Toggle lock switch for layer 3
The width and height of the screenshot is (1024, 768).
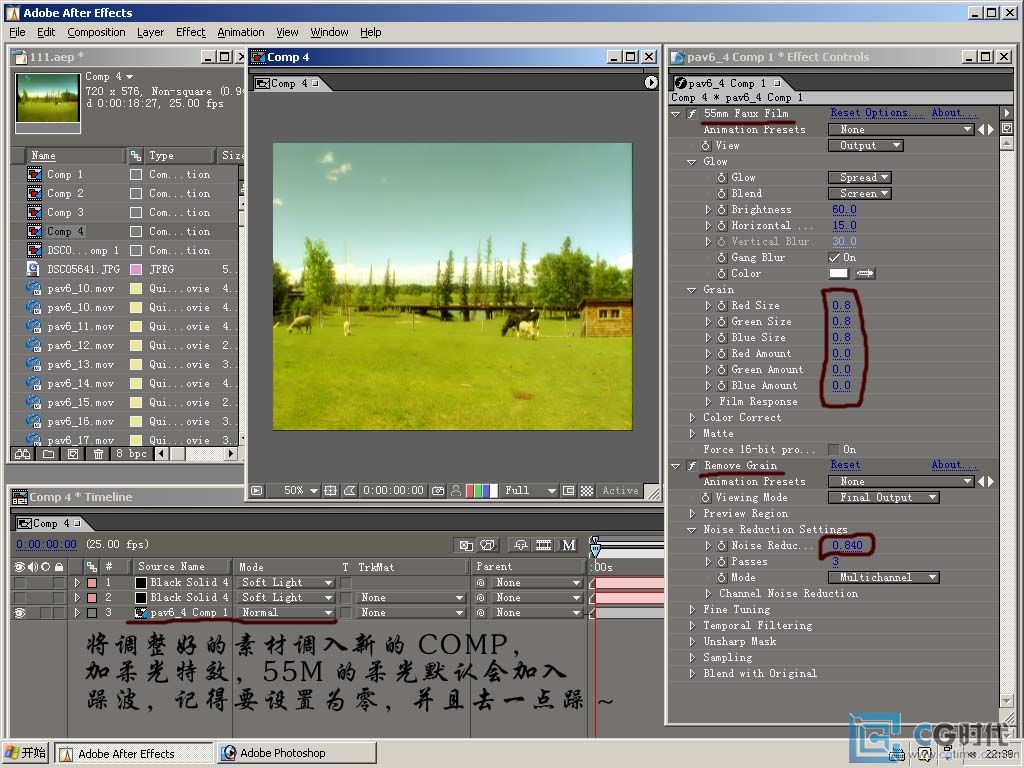59,613
